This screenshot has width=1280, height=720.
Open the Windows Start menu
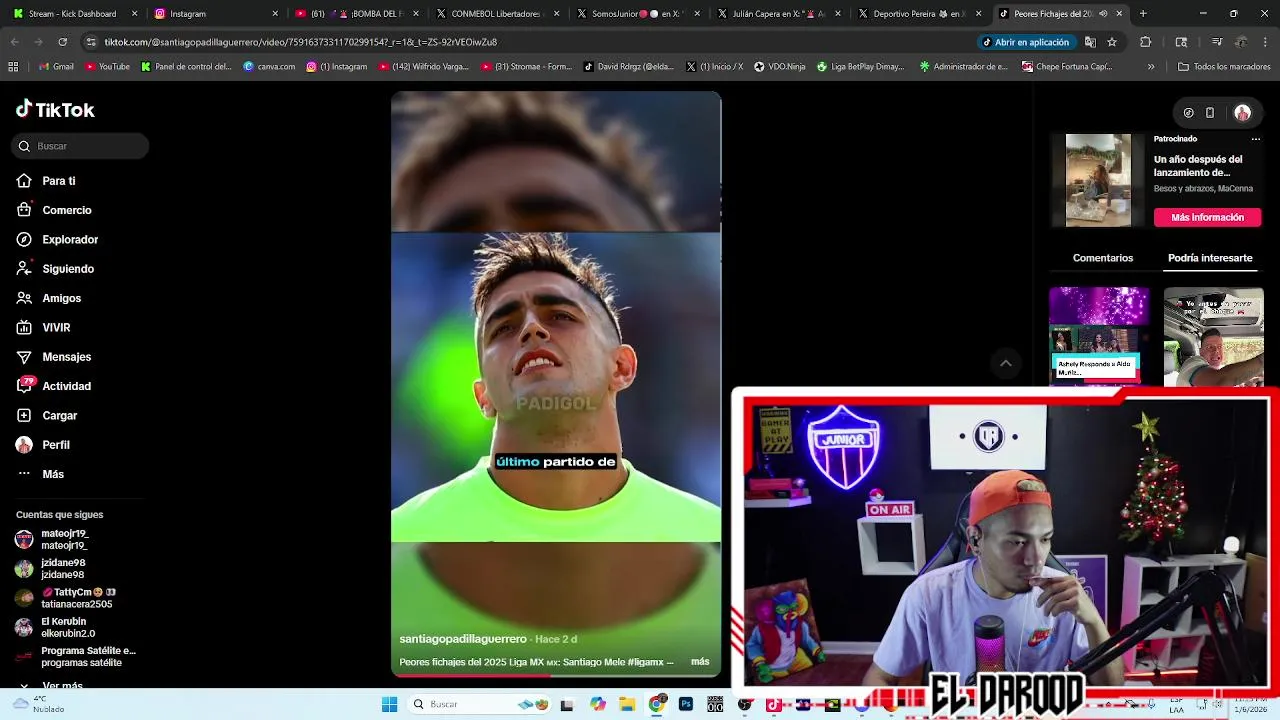tap(389, 704)
